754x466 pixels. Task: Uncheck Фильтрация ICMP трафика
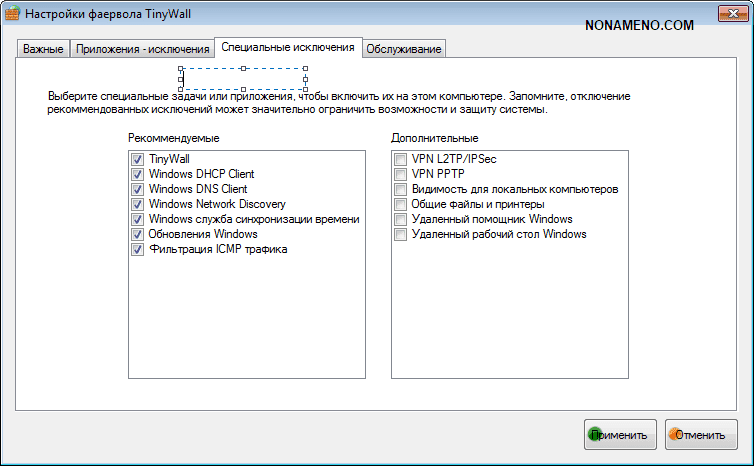137,250
